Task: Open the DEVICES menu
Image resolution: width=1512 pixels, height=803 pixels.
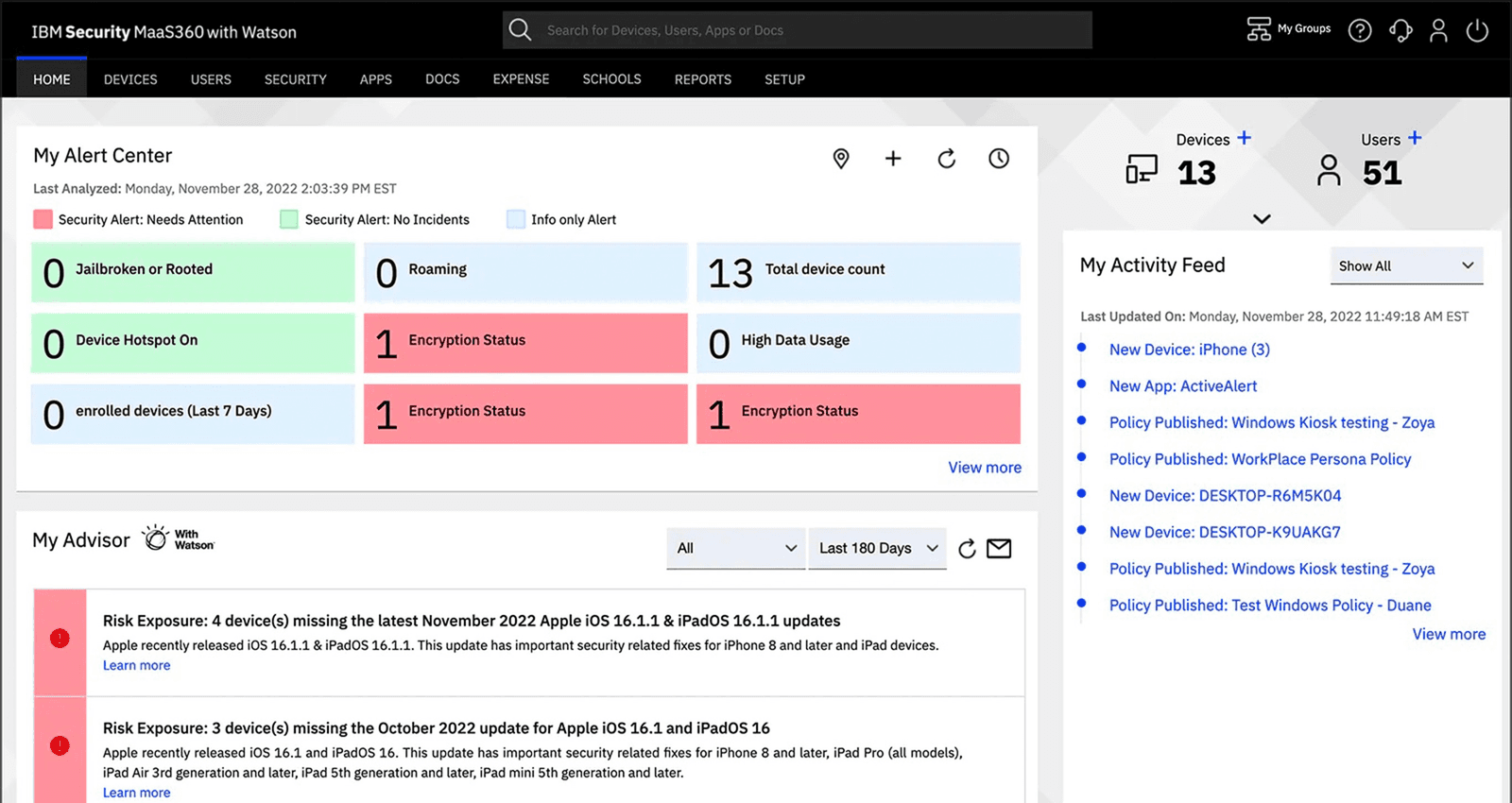Action: pyautogui.click(x=130, y=79)
